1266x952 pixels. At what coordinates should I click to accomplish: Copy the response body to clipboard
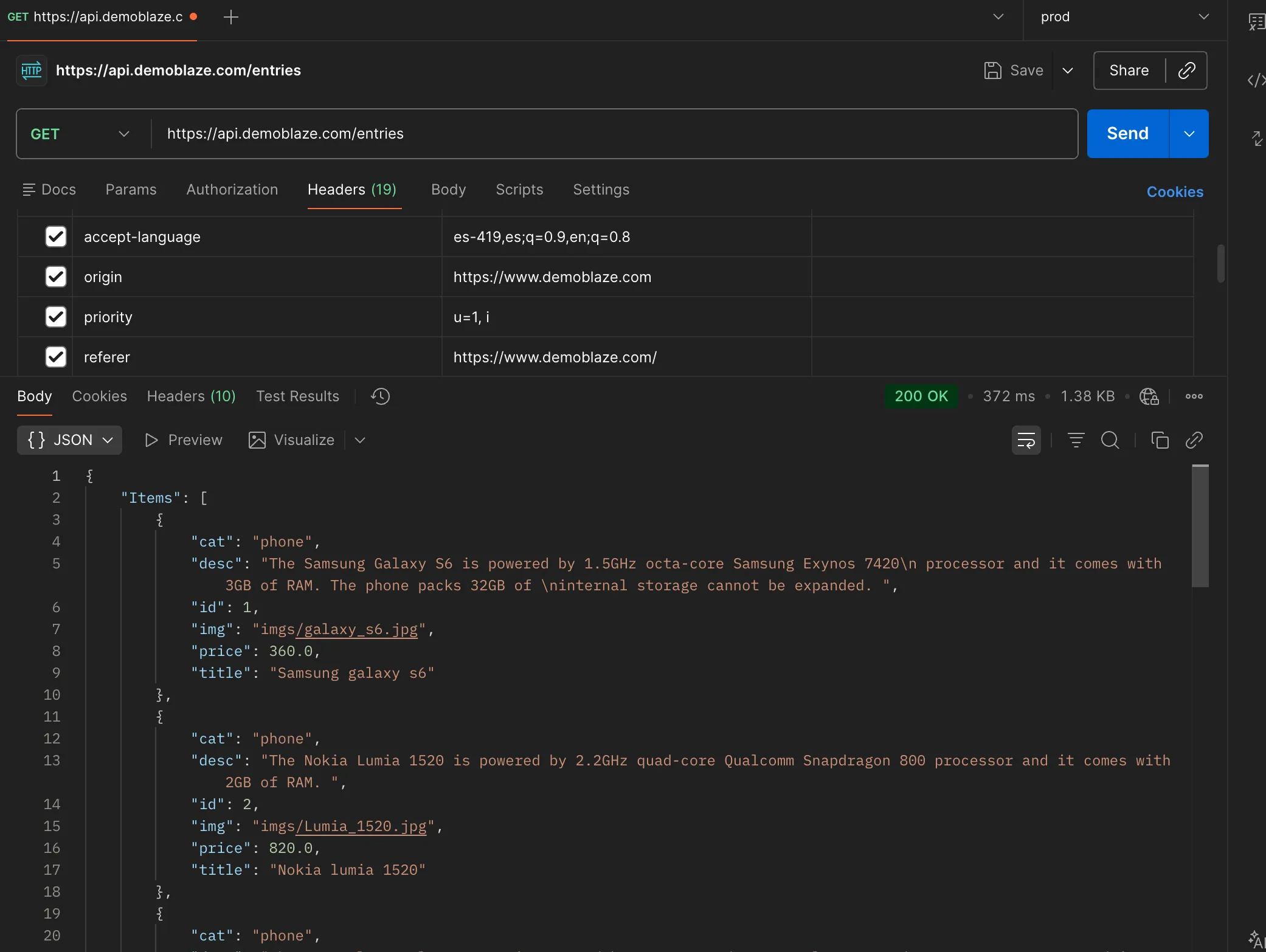[1160, 440]
